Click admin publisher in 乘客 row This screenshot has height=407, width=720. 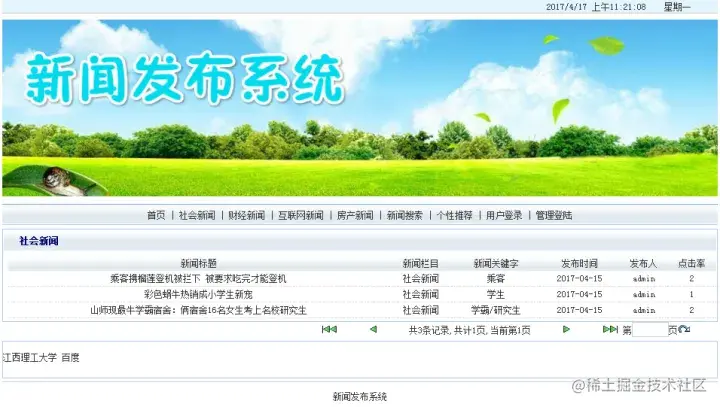[644, 278]
